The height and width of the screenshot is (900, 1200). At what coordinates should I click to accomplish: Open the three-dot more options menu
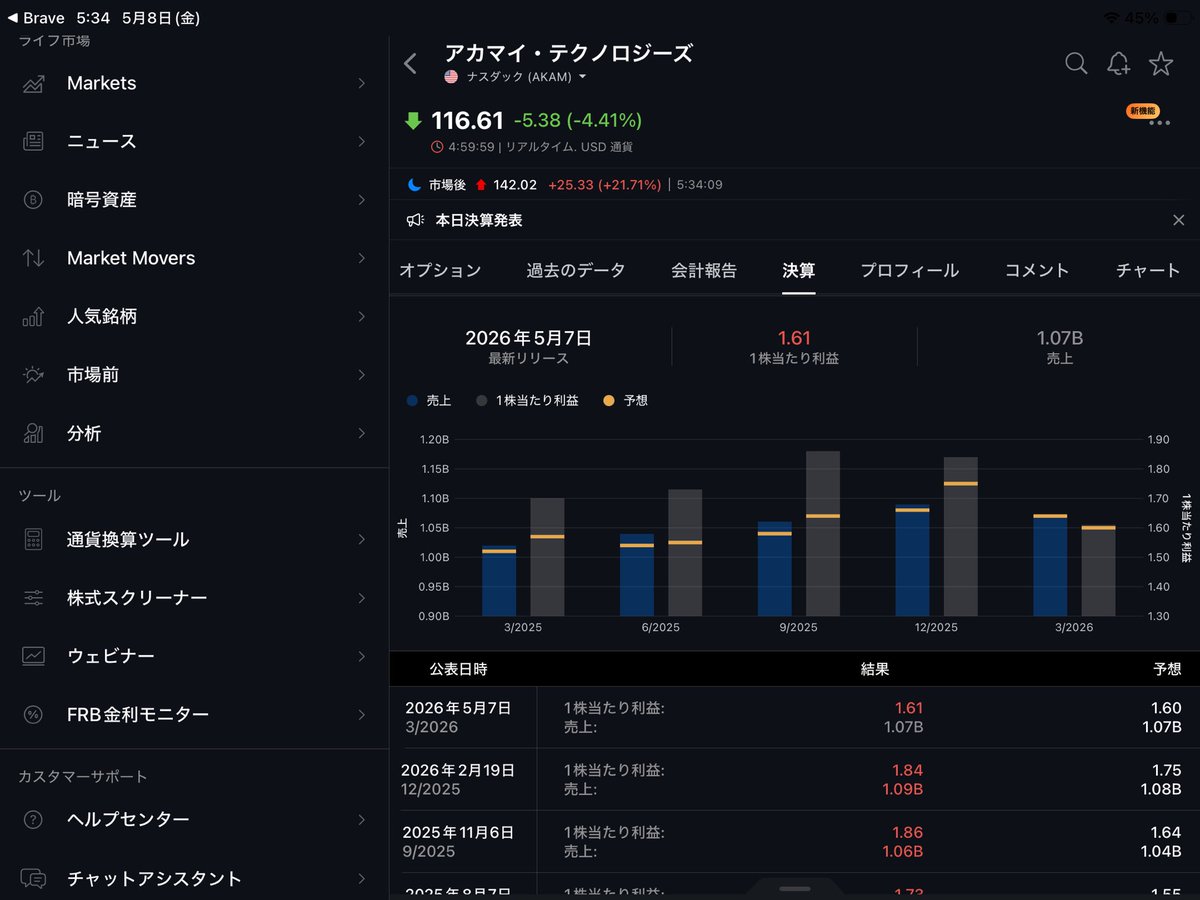(x=1160, y=123)
